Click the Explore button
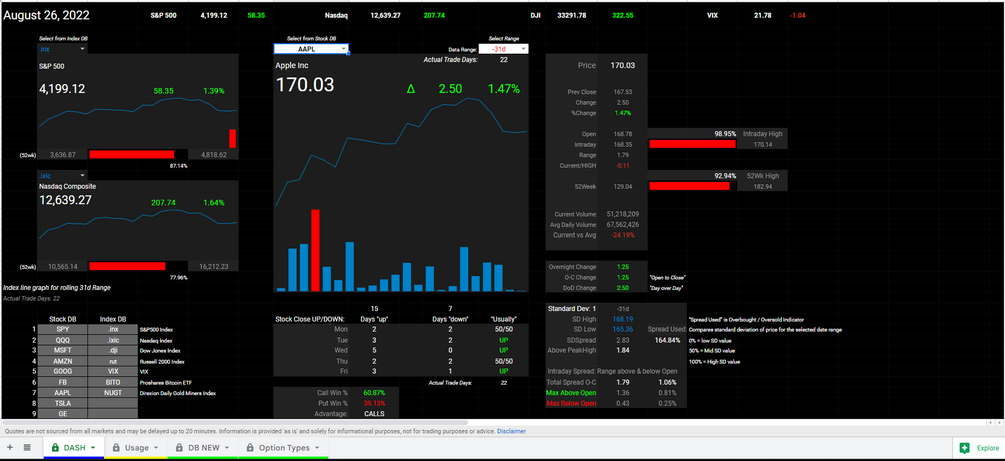This screenshot has height=461, width=1005. coord(977,448)
